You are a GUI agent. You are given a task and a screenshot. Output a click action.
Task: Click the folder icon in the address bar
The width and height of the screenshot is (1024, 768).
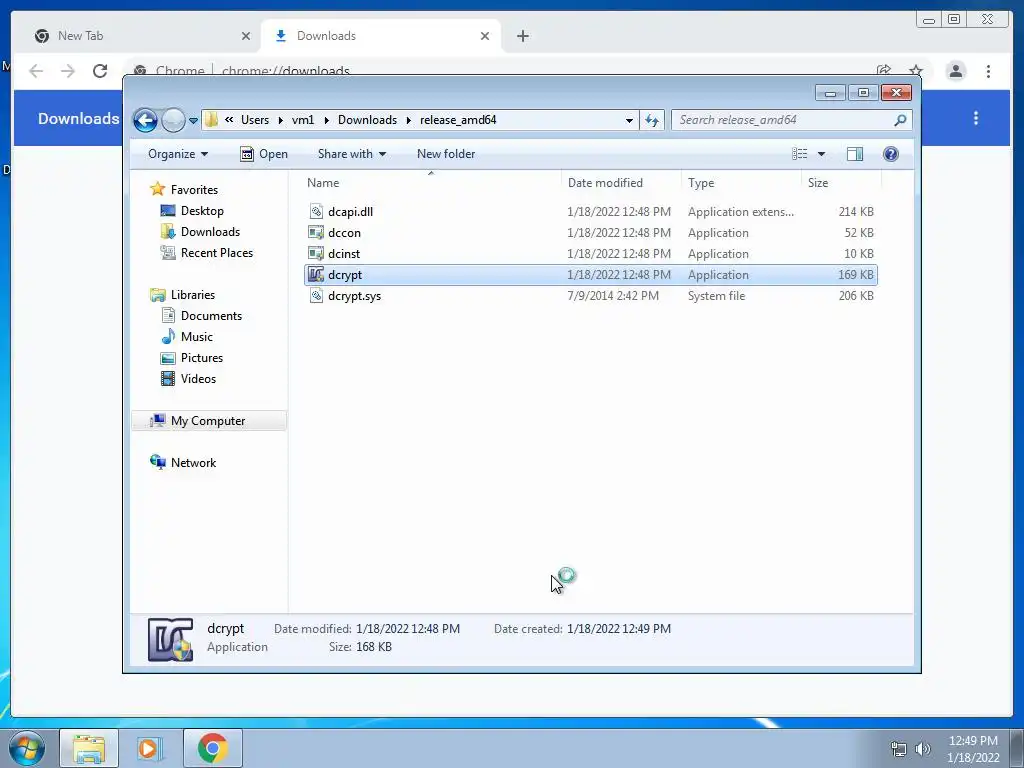pos(211,120)
